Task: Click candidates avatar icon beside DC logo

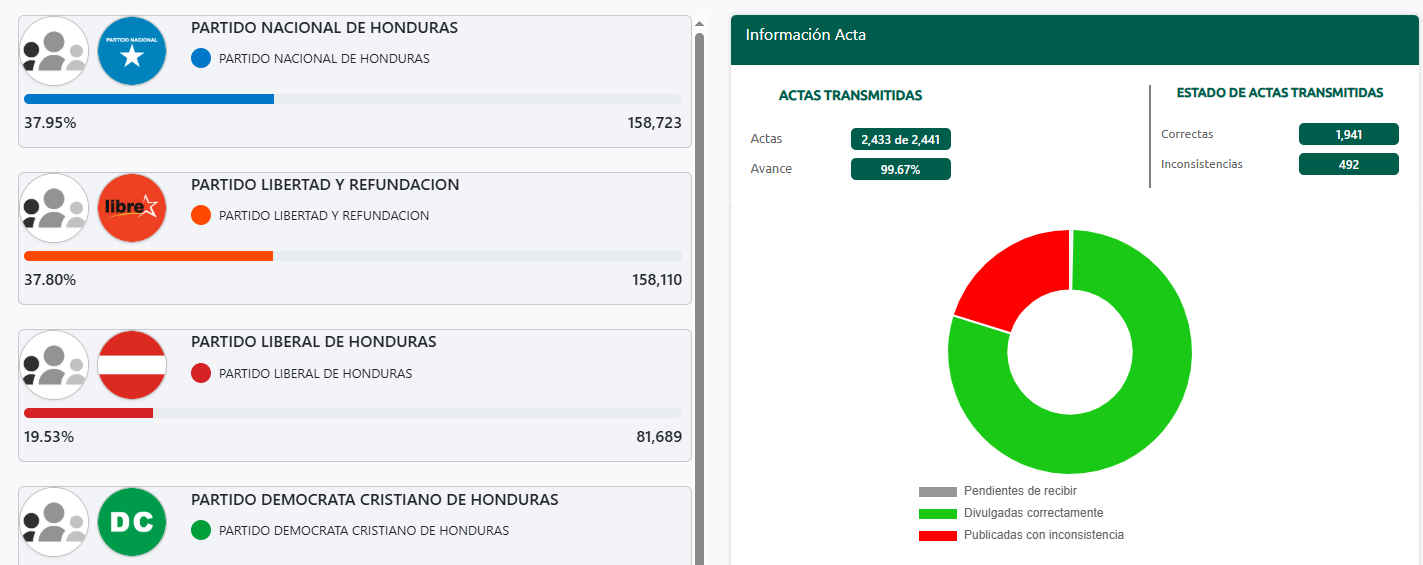Action: 55,522
